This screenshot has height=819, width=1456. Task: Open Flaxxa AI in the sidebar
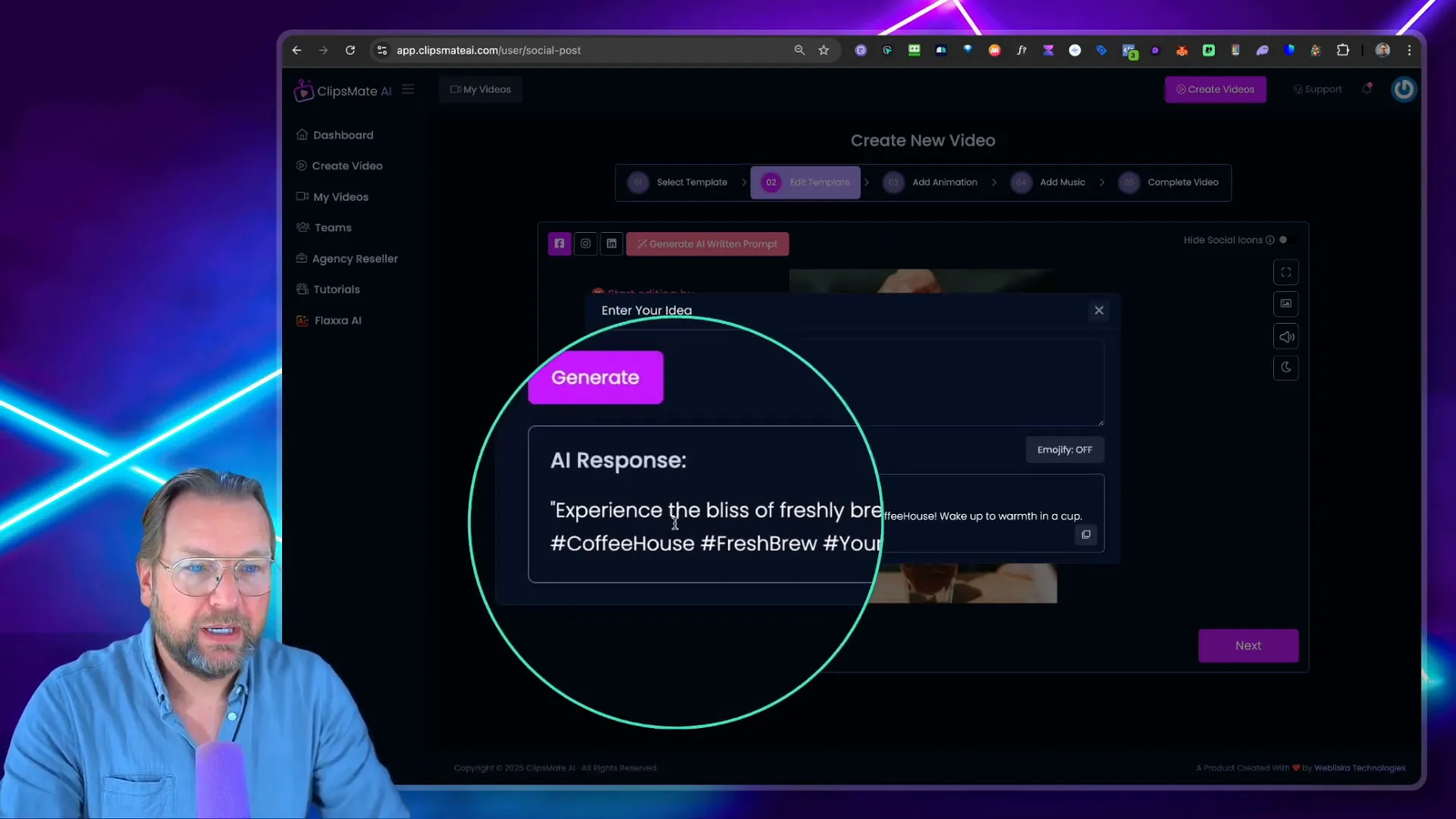coord(329,320)
